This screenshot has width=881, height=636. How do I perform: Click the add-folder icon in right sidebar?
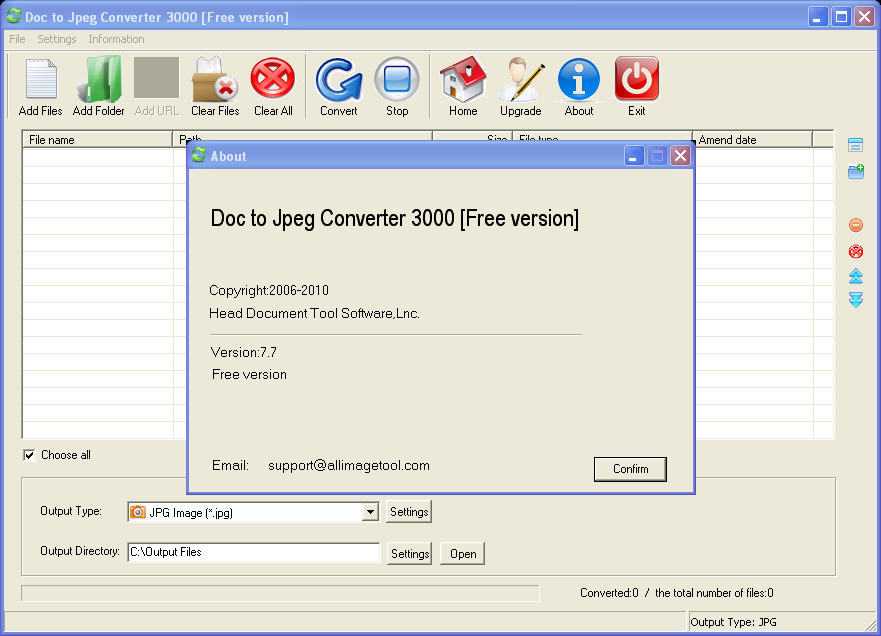pyautogui.click(x=856, y=171)
